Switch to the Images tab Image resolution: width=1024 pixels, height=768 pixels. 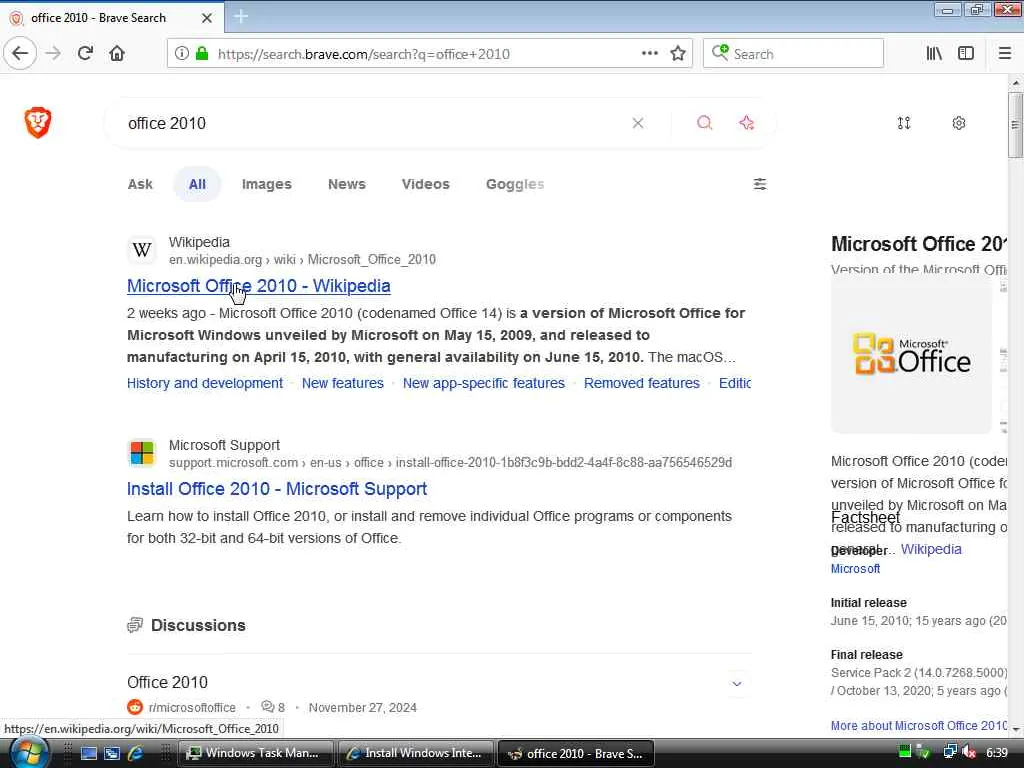click(266, 184)
